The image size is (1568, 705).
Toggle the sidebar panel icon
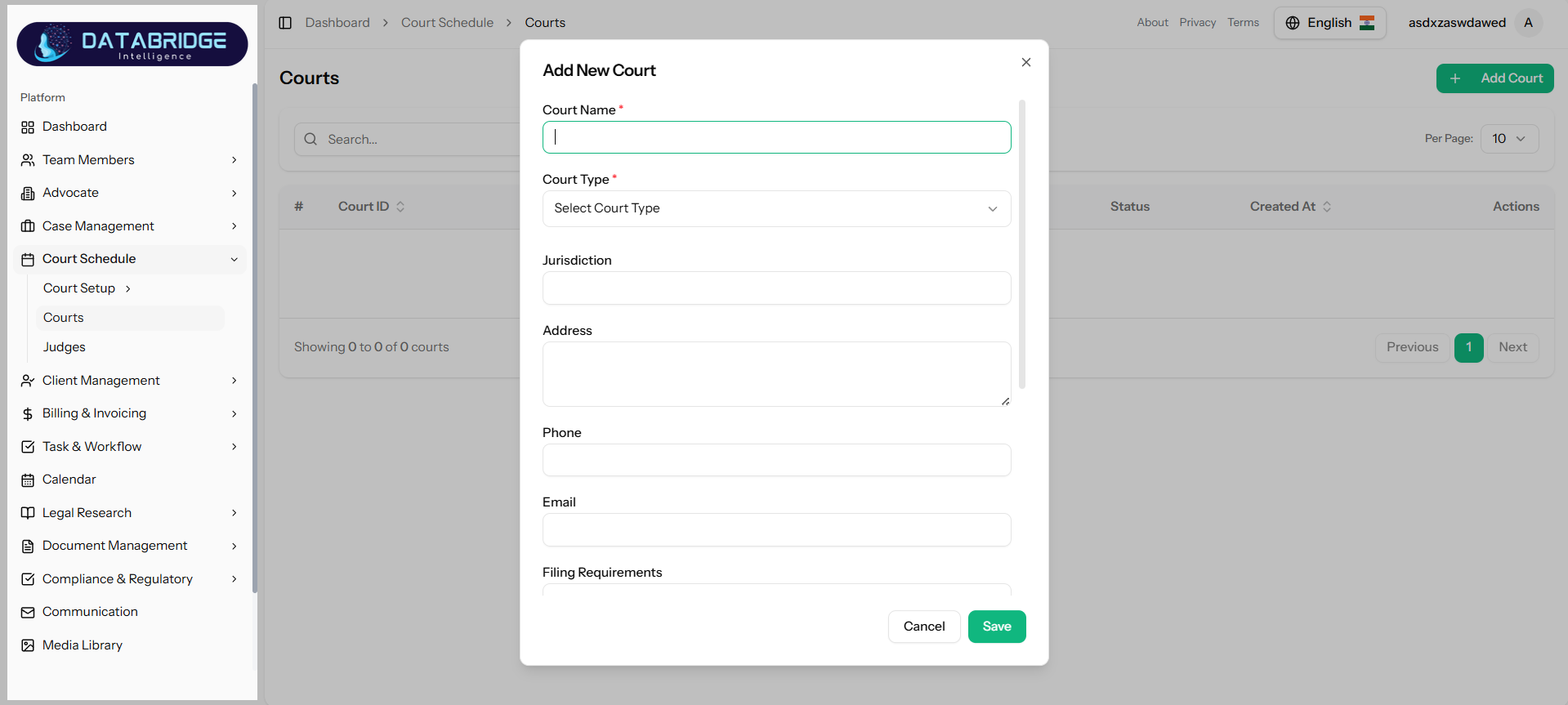pyautogui.click(x=285, y=23)
